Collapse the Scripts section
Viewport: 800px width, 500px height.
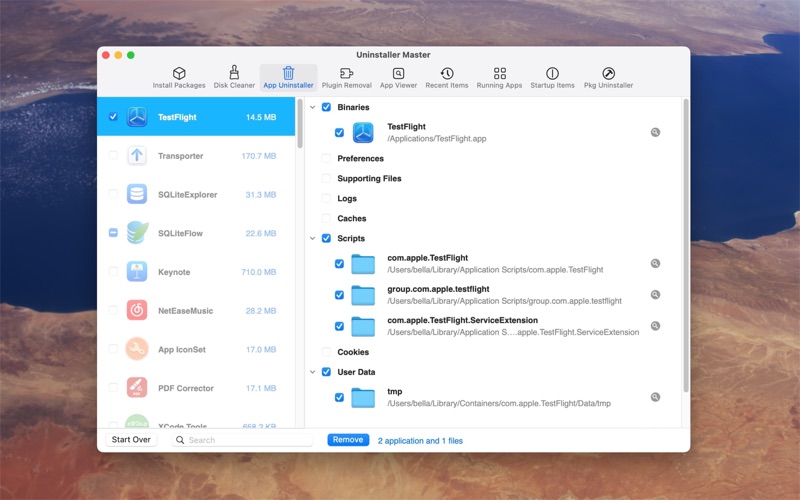point(313,238)
